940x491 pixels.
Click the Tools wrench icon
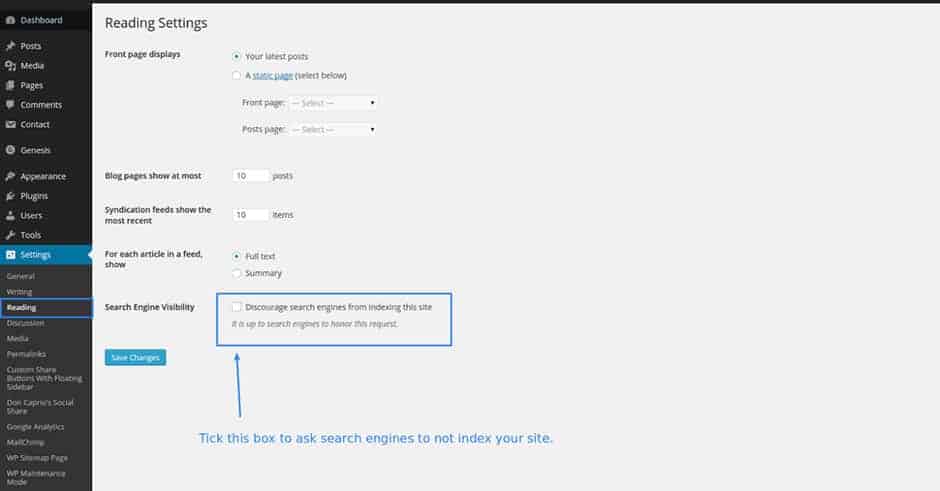coord(10,236)
